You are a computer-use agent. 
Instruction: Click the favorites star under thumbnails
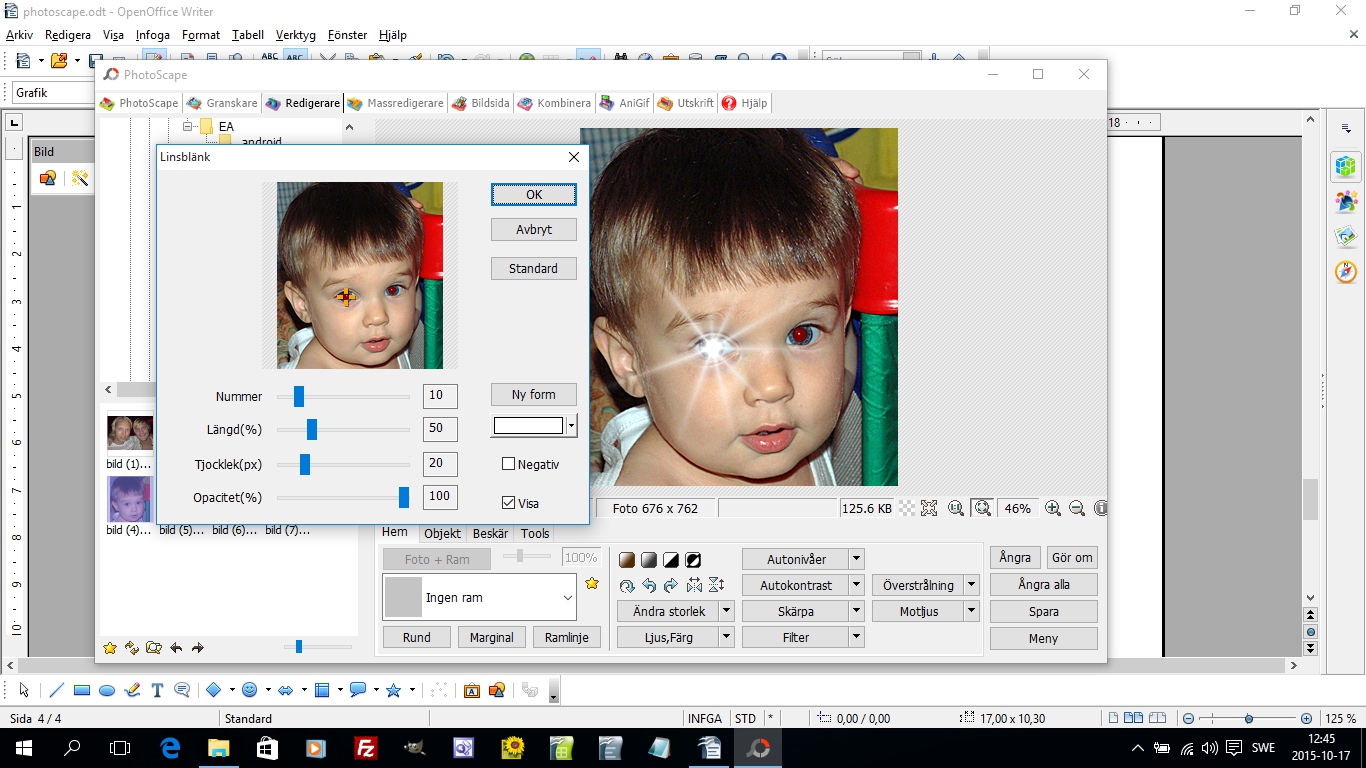pos(110,648)
